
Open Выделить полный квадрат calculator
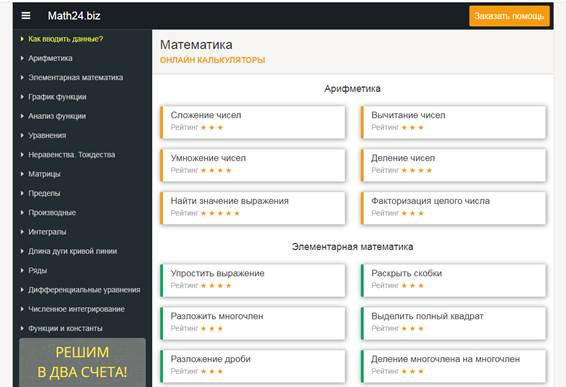[453, 323]
